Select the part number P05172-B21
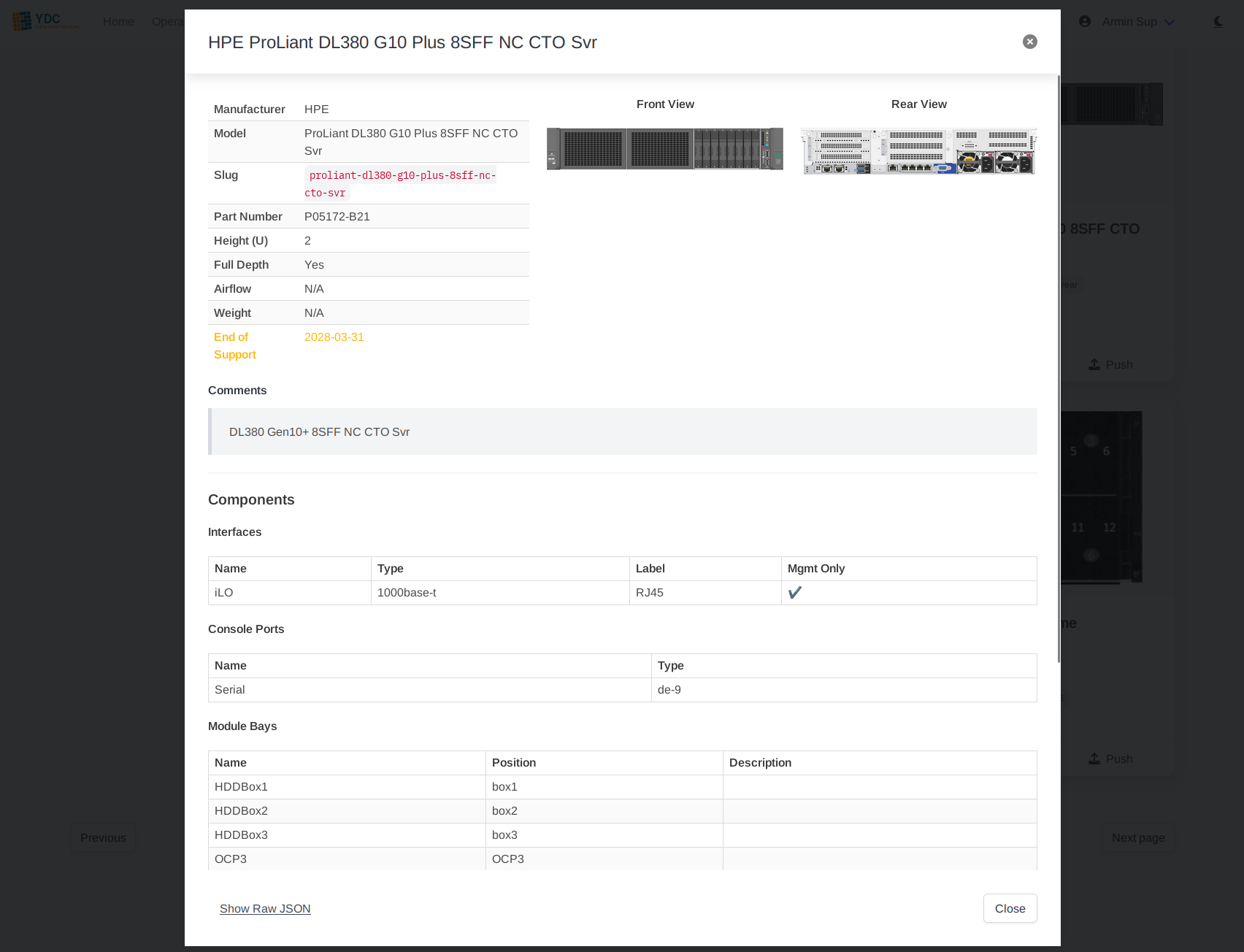 pos(337,216)
